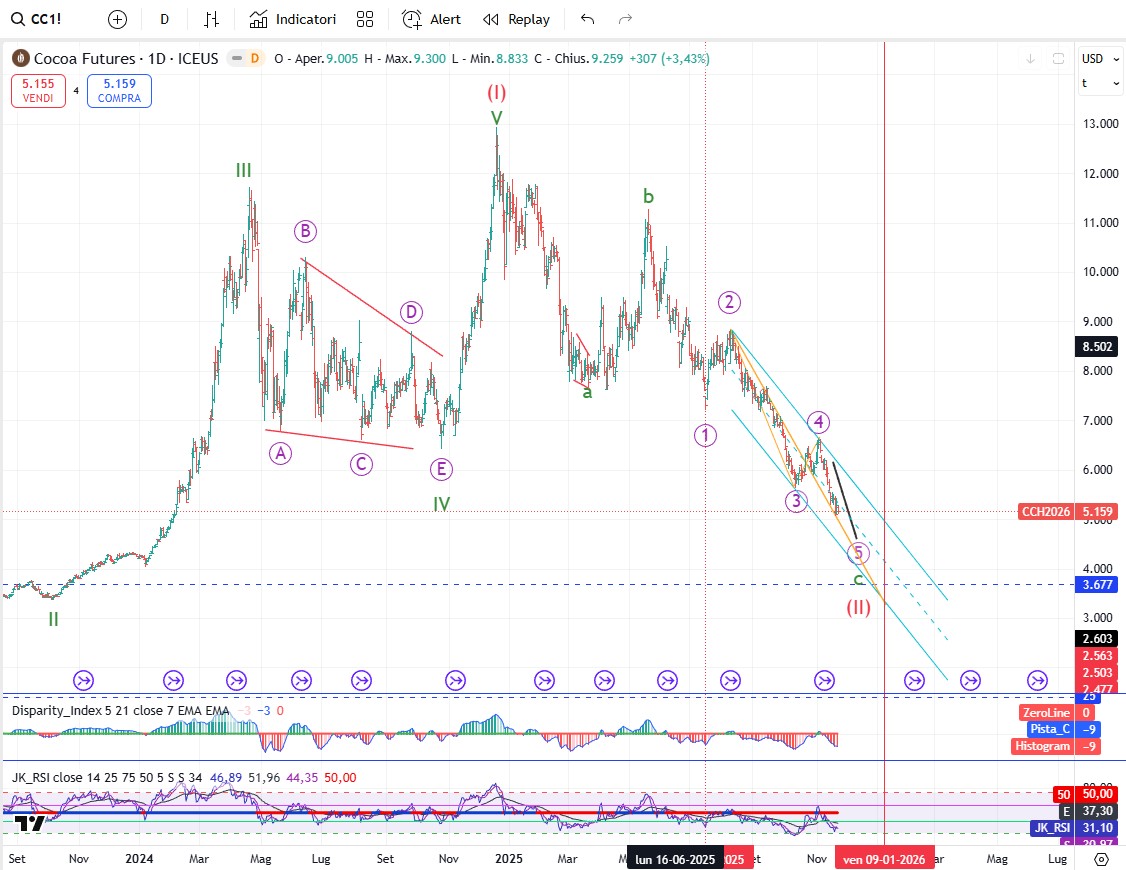The height and width of the screenshot is (870, 1126).
Task: Click the down arrow icon beside fullscreen frame
Action: (x=1030, y=59)
